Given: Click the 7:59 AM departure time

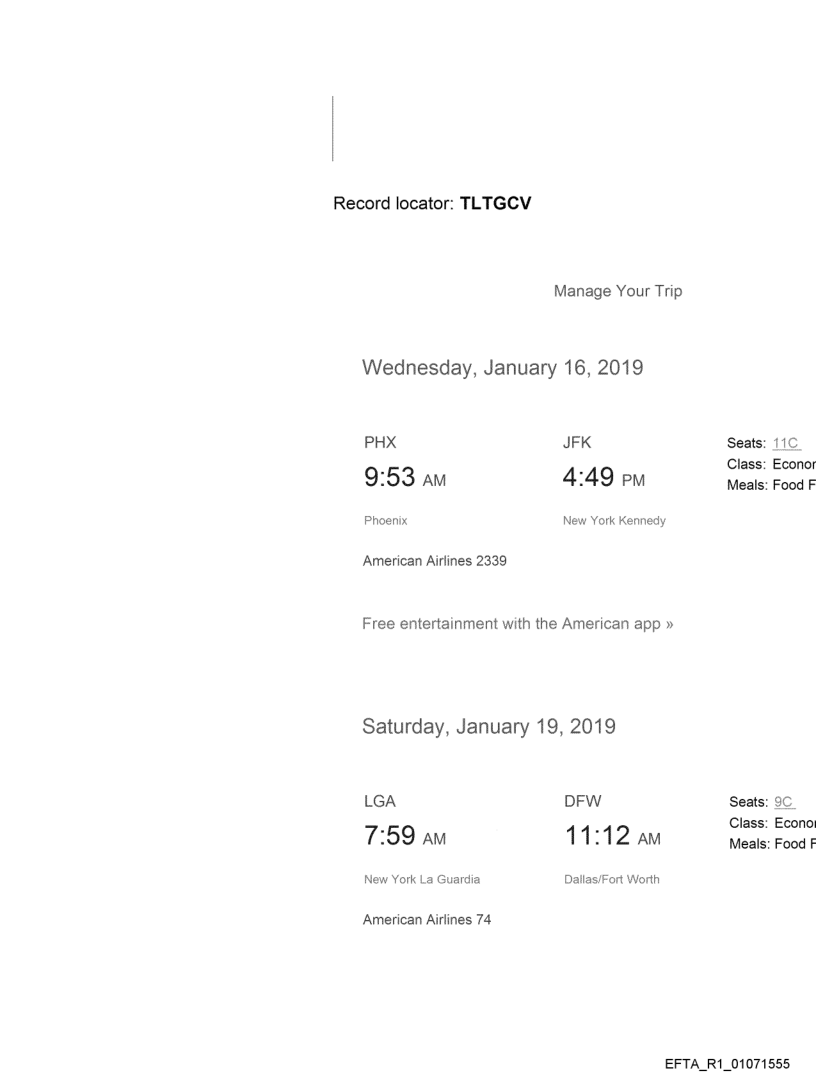Looking at the screenshot, I should [x=404, y=837].
